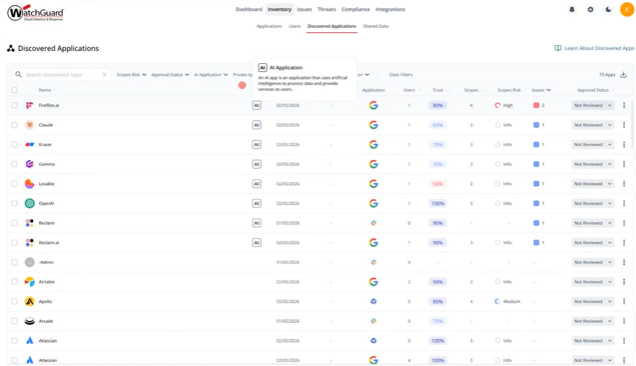Select the Apollo row checkbox
The image size is (636, 366).
pyautogui.click(x=15, y=301)
